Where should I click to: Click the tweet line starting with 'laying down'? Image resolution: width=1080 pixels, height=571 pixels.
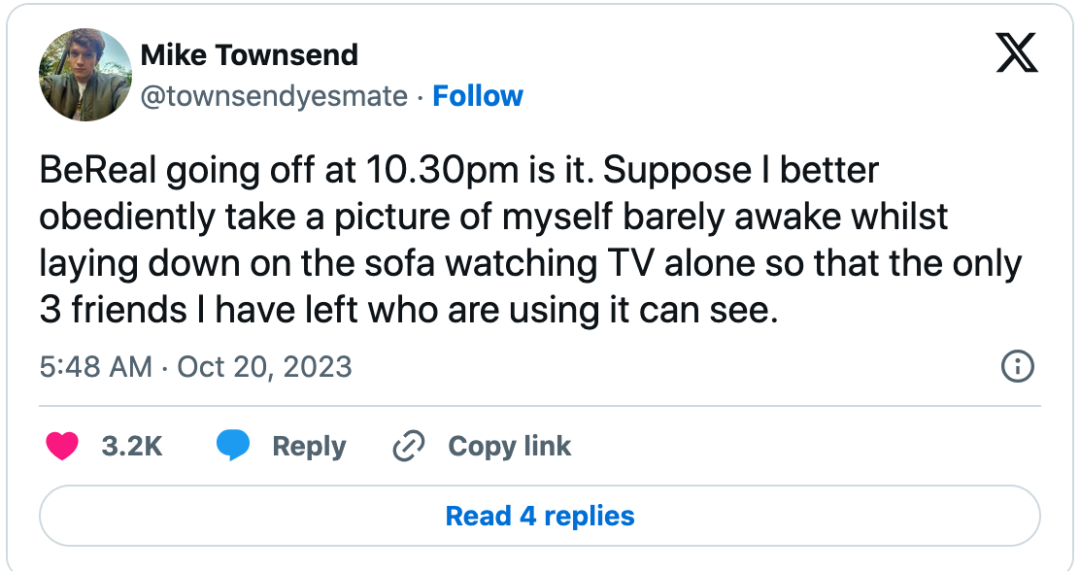coord(530,264)
